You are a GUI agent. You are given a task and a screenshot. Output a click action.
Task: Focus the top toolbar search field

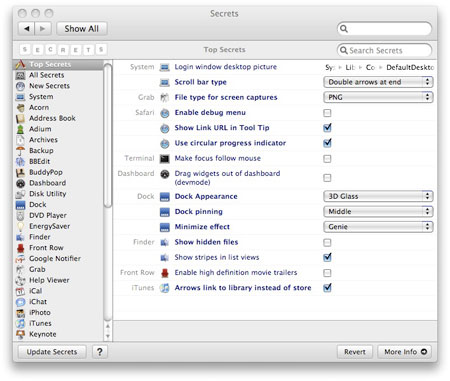pyautogui.click(x=384, y=29)
